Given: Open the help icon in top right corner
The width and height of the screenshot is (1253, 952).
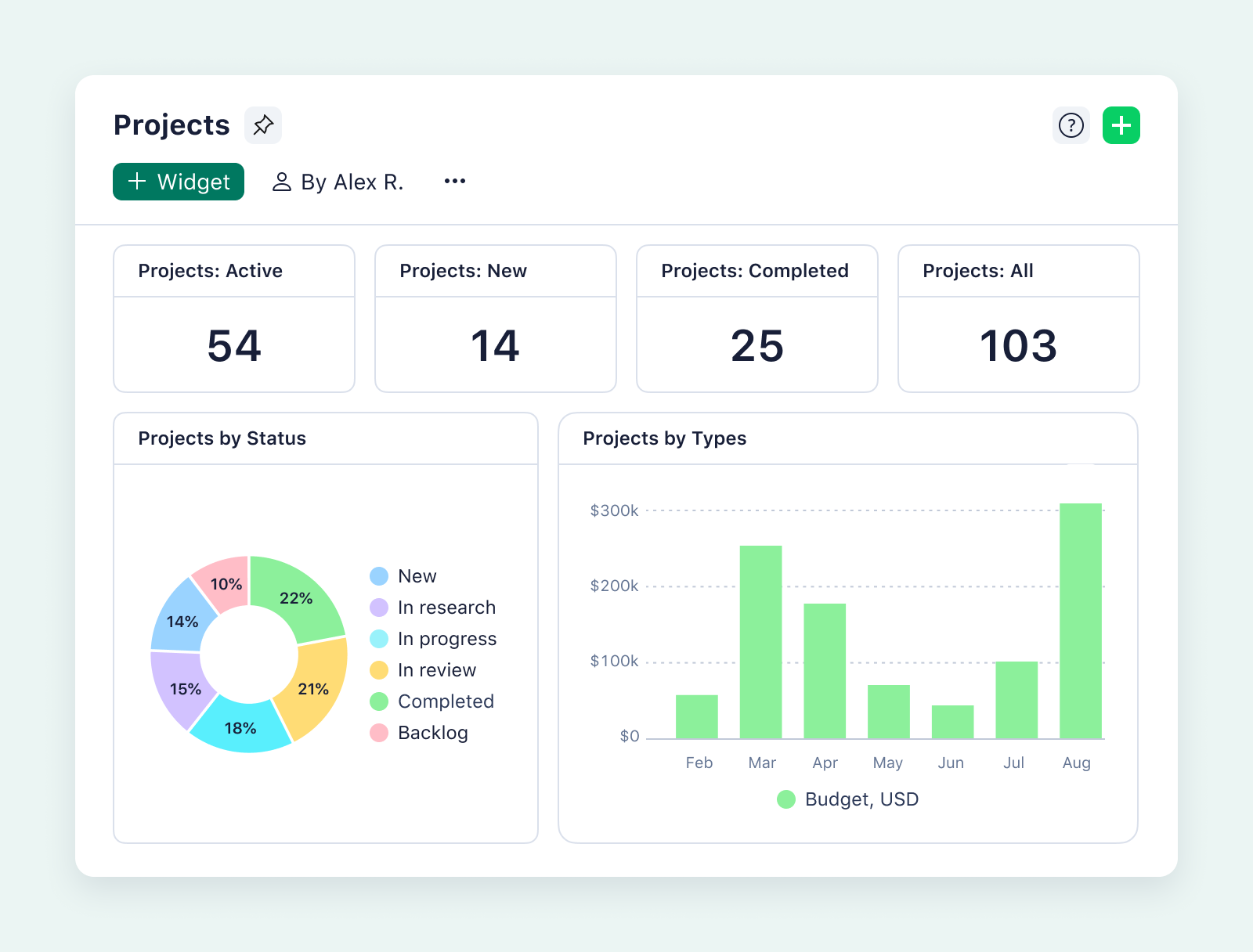Looking at the screenshot, I should point(1071,124).
